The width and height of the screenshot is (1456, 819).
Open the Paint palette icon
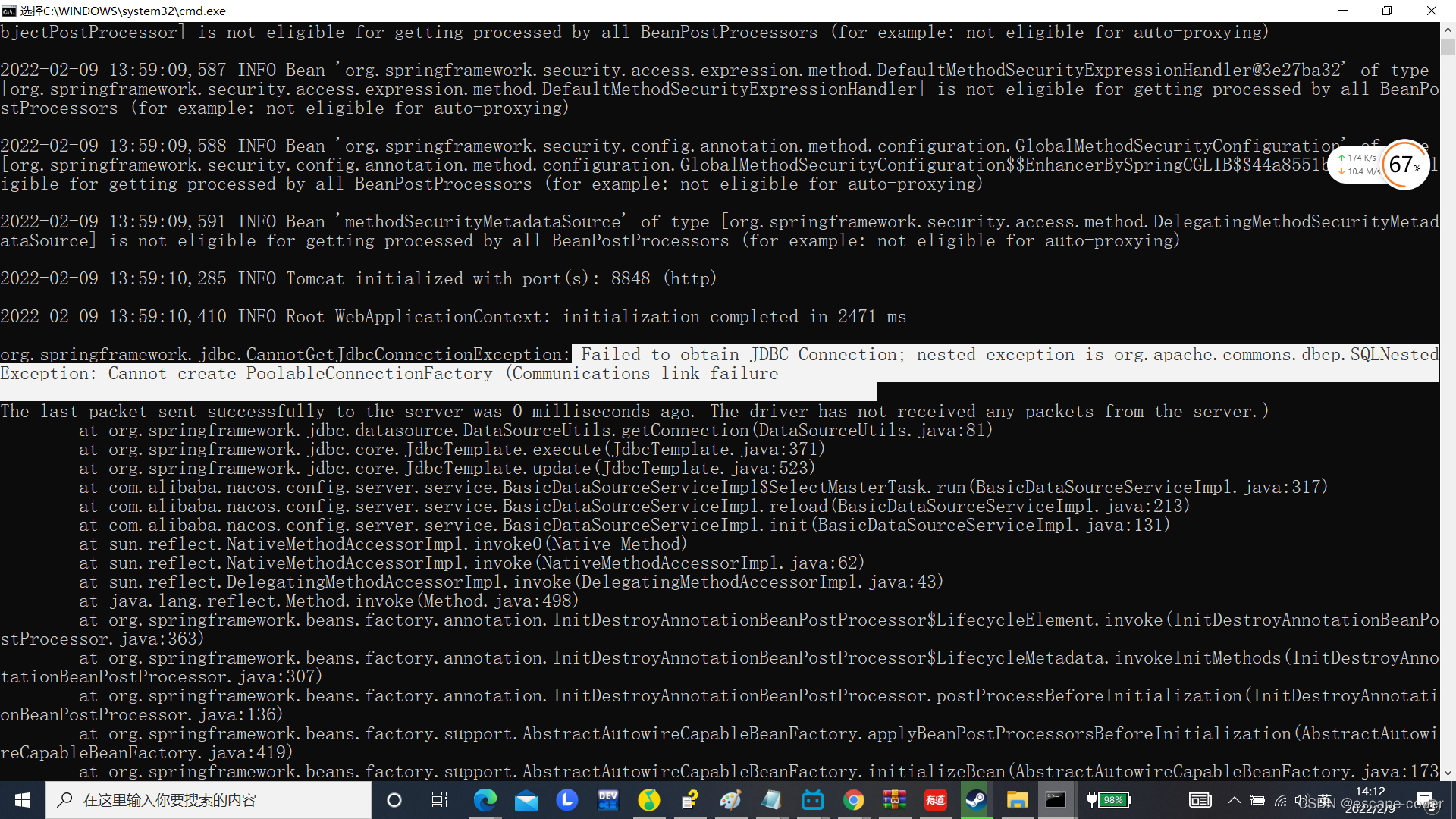[730, 800]
